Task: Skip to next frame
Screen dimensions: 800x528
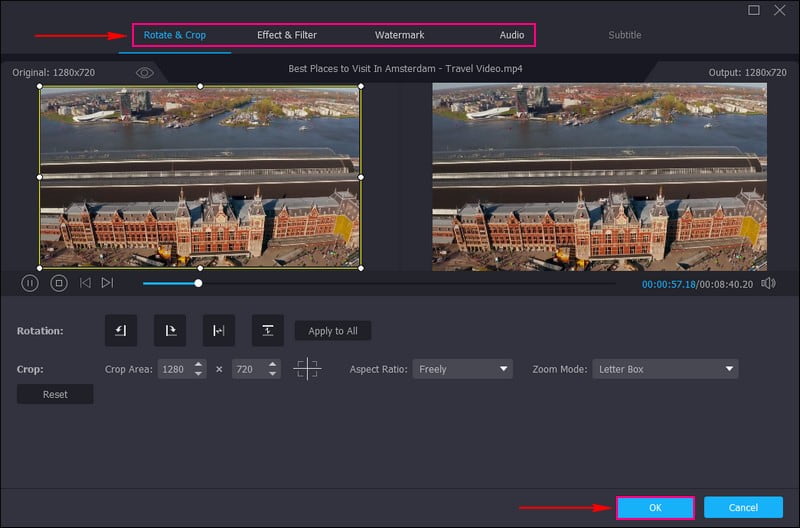Action: [x=107, y=283]
